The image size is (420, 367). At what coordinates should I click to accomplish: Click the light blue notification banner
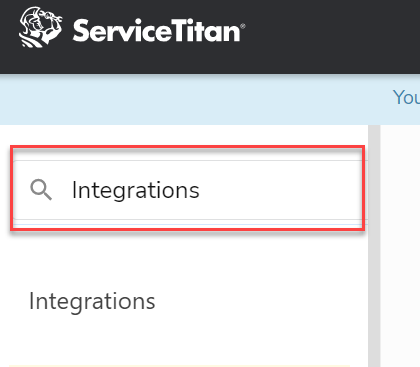210,100
